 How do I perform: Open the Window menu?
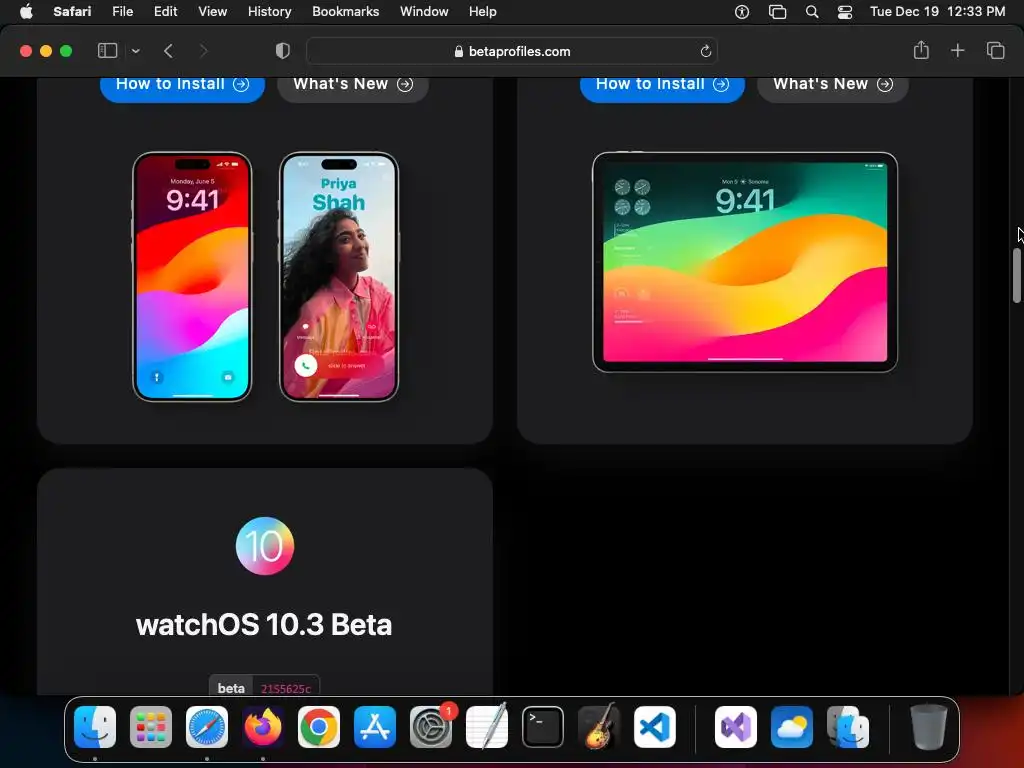tap(424, 11)
